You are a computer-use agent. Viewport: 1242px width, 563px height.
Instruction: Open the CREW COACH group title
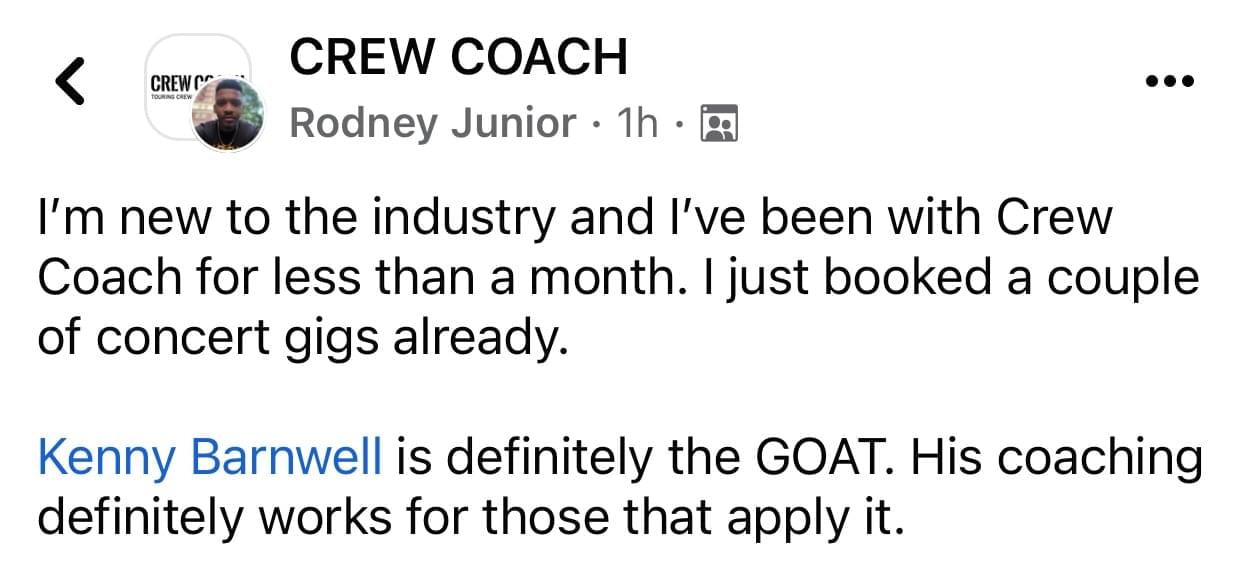pos(458,56)
